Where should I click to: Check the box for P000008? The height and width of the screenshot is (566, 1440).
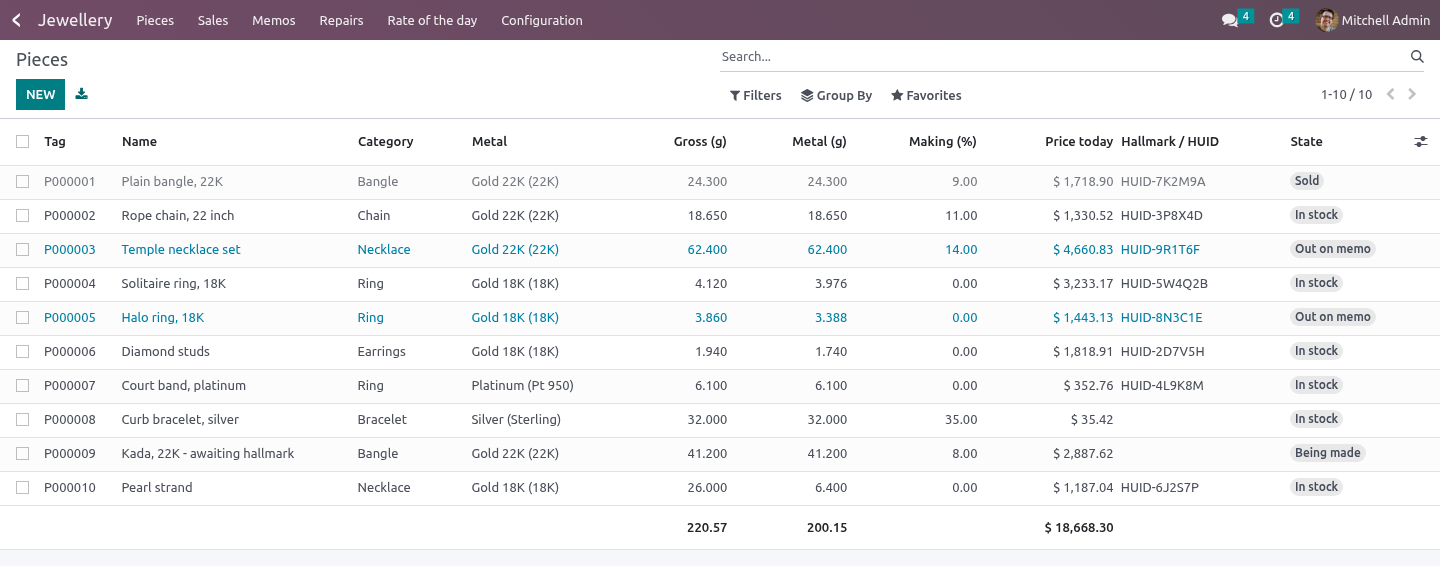[22, 420]
